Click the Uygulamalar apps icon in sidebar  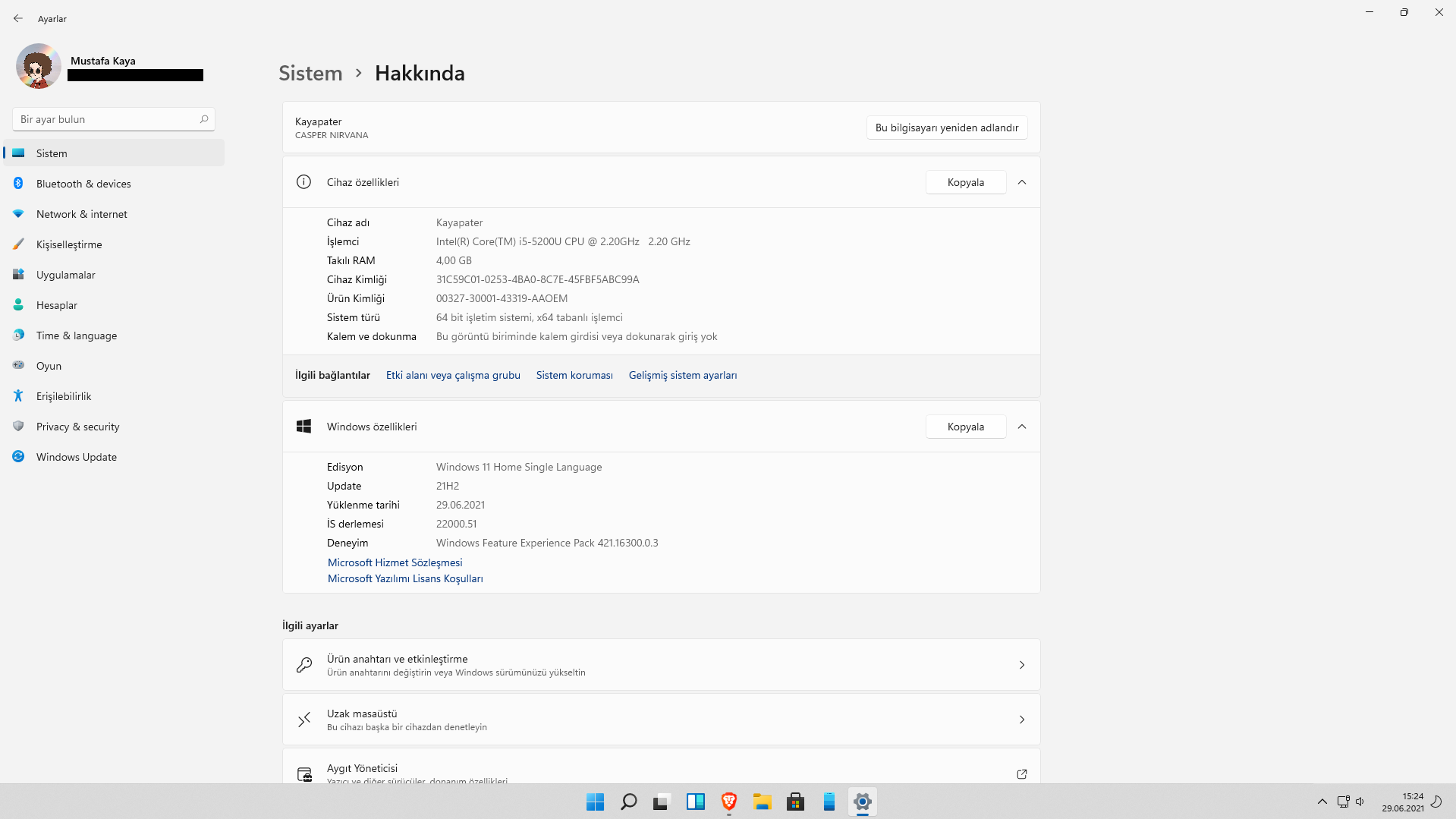(x=18, y=275)
